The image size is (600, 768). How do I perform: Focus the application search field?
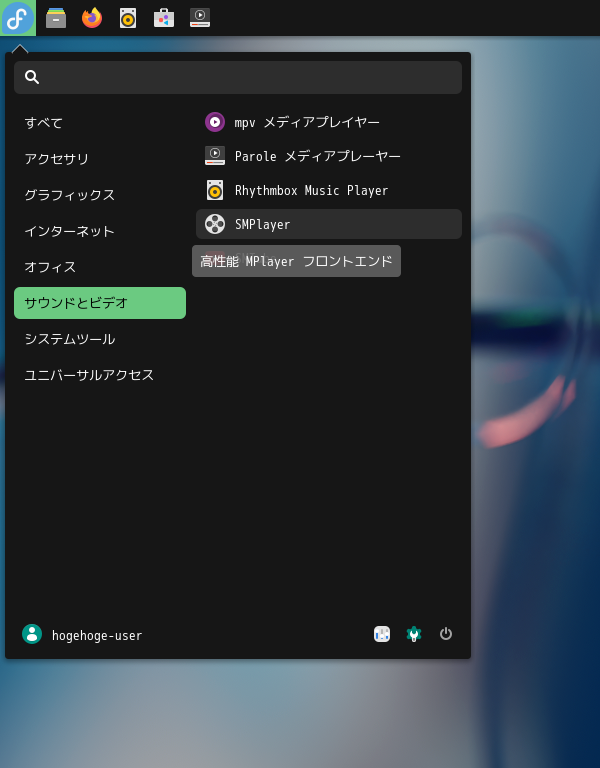[x=238, y=77]
